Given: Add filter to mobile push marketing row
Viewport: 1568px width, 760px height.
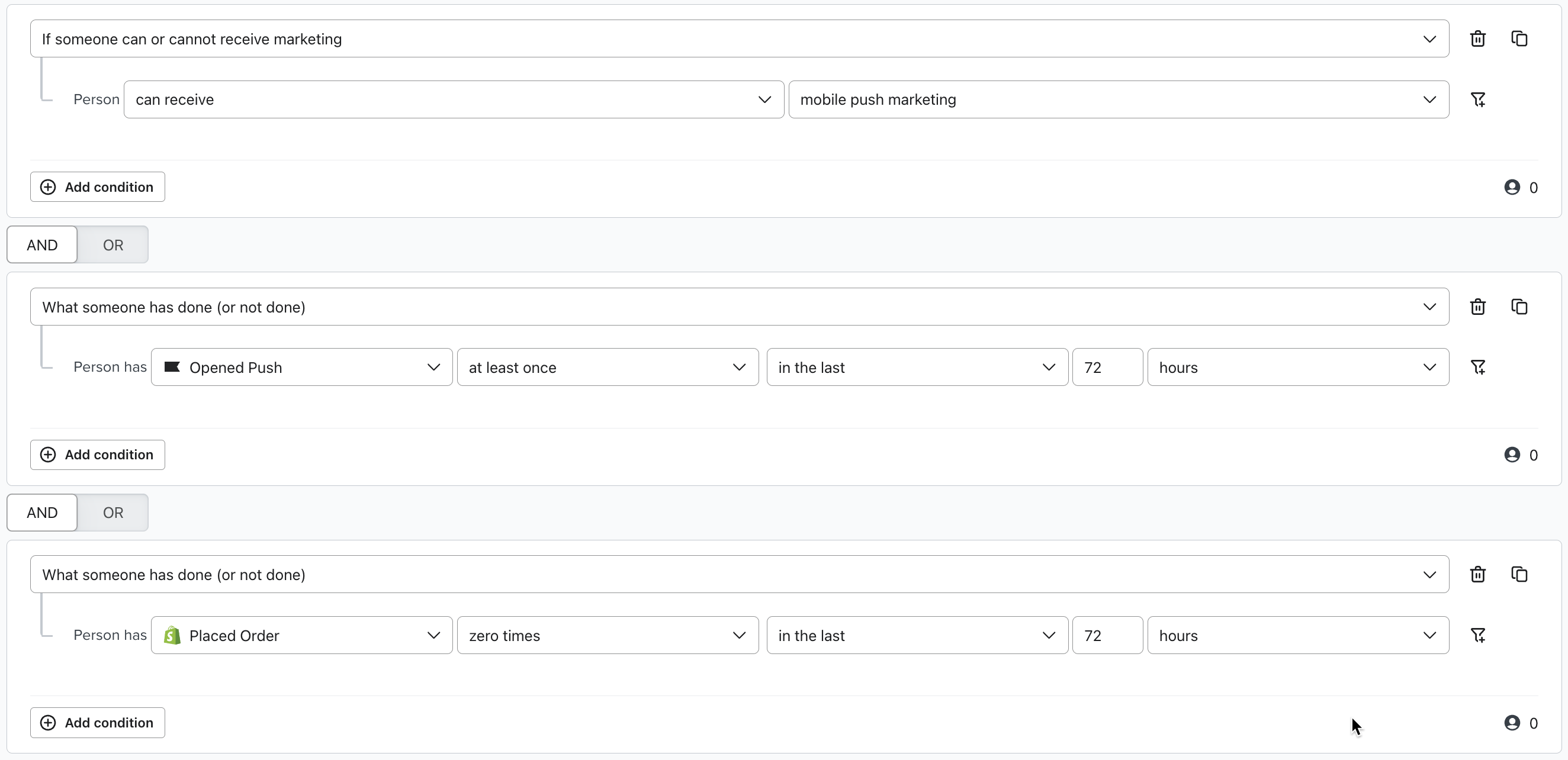Looking at the screenshot, I should [1477, 99].
